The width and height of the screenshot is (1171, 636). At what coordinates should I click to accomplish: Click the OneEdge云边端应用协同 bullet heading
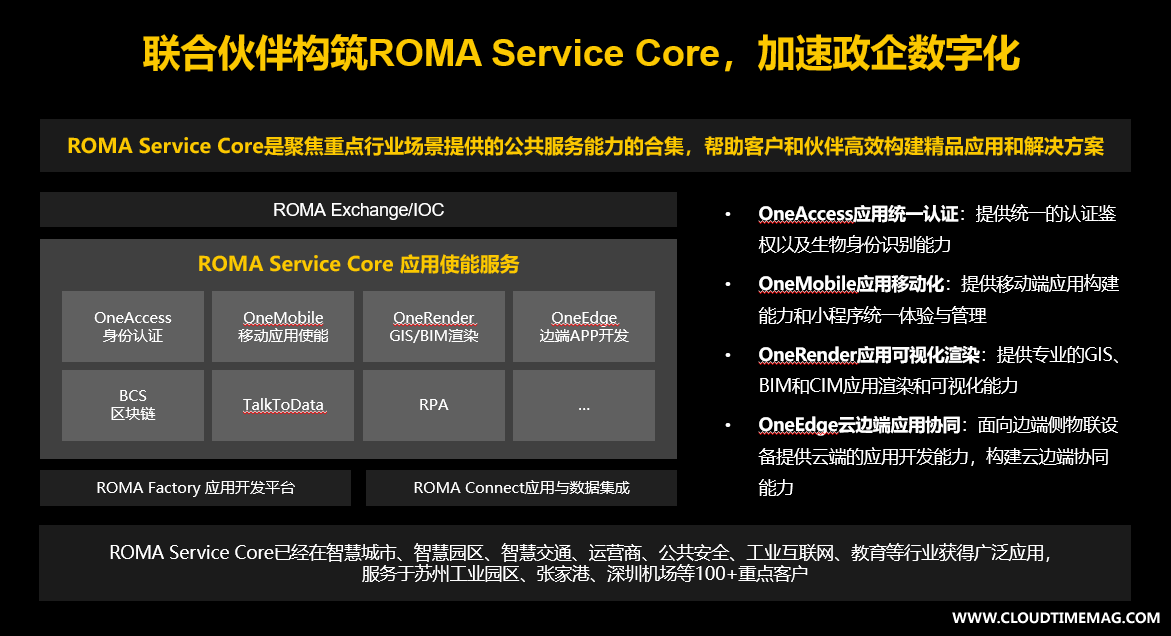[860, 425]
